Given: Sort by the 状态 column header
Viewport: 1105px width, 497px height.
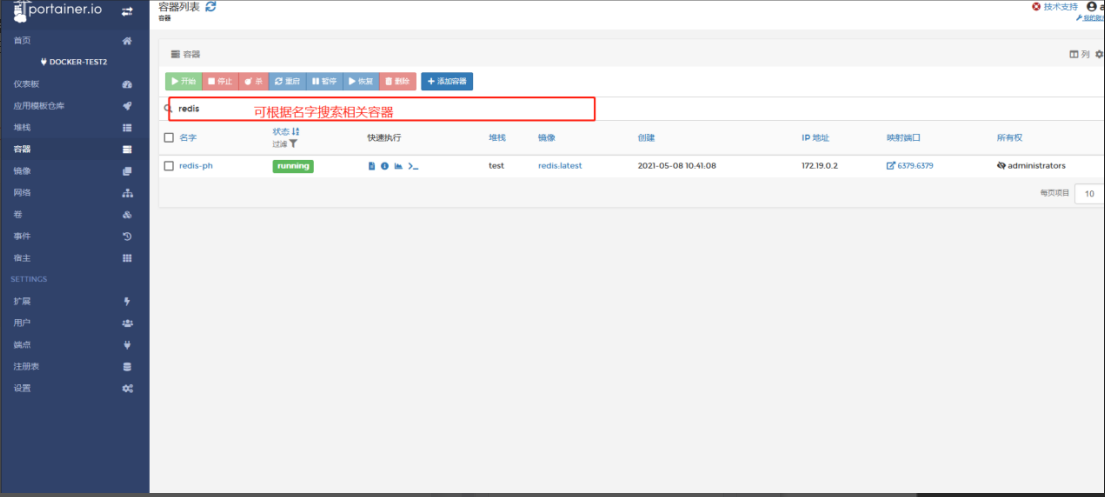Looking at the screenshot, I should click(x=286, y=132).
